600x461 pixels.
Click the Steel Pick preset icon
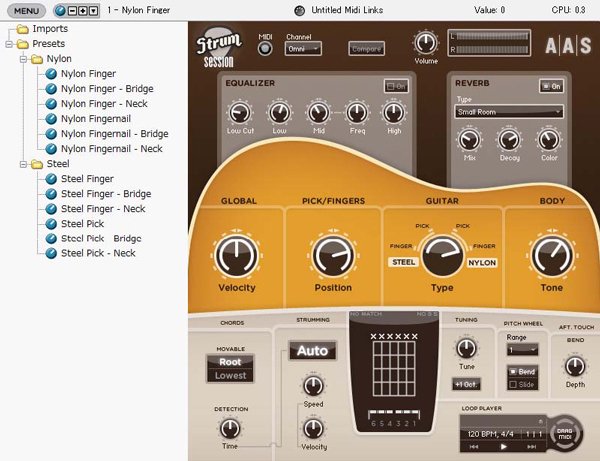point(51,224)
